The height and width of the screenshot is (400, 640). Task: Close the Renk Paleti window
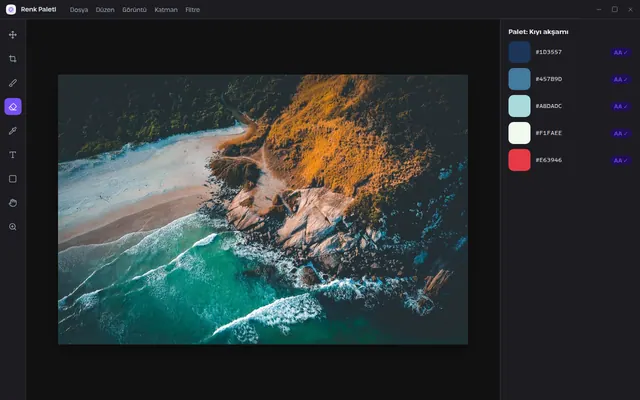click(x=630, y=9)
